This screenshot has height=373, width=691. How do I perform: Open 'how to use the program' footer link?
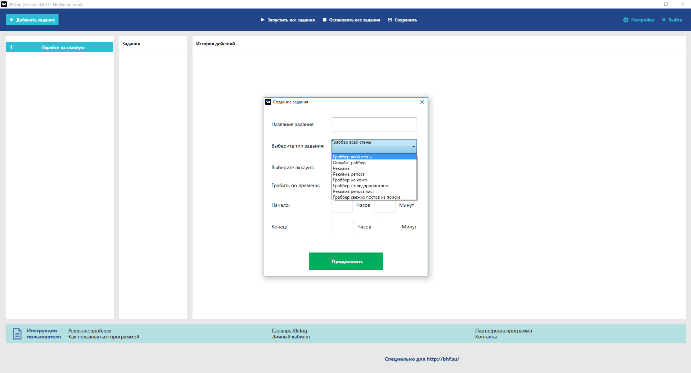point(104,337)
